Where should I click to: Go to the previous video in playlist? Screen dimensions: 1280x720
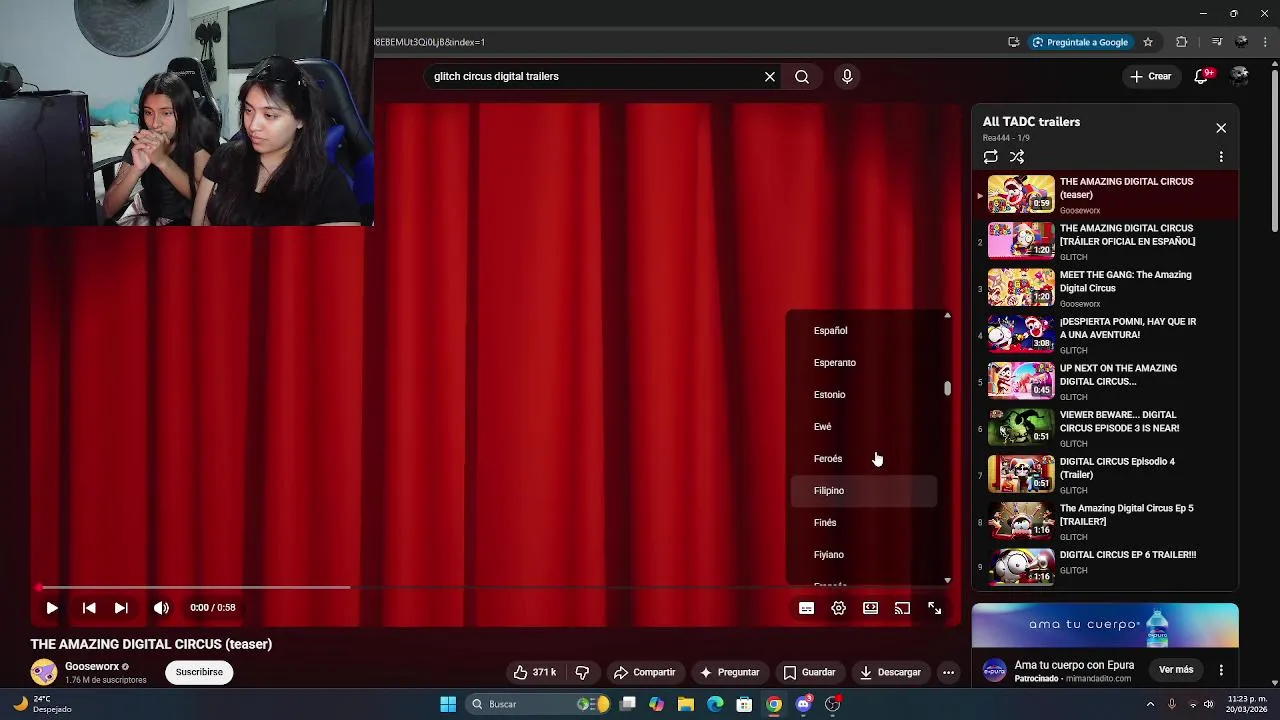click(89, 608)
